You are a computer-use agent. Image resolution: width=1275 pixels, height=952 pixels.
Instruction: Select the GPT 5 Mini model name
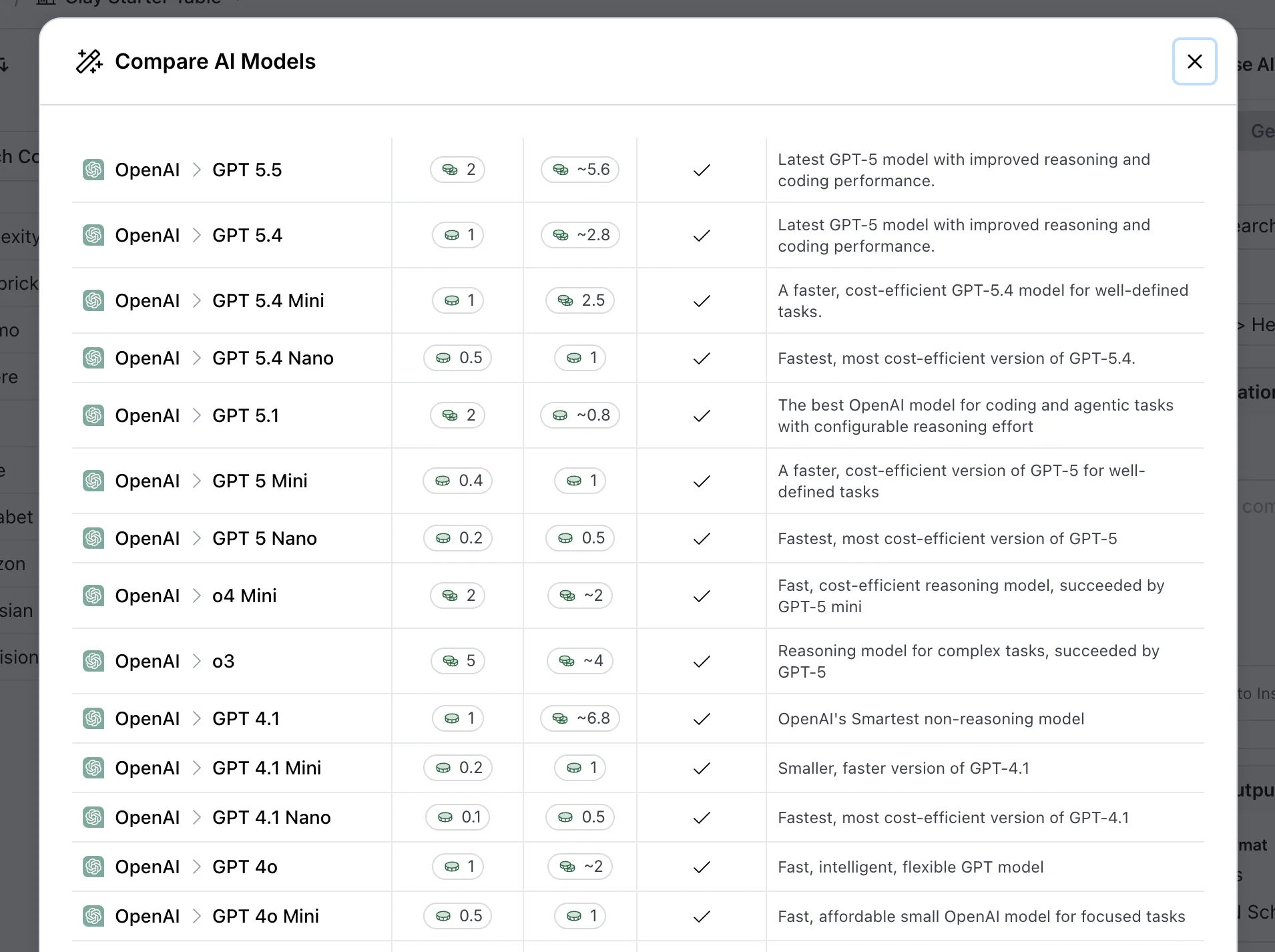(x=260, y=481)
